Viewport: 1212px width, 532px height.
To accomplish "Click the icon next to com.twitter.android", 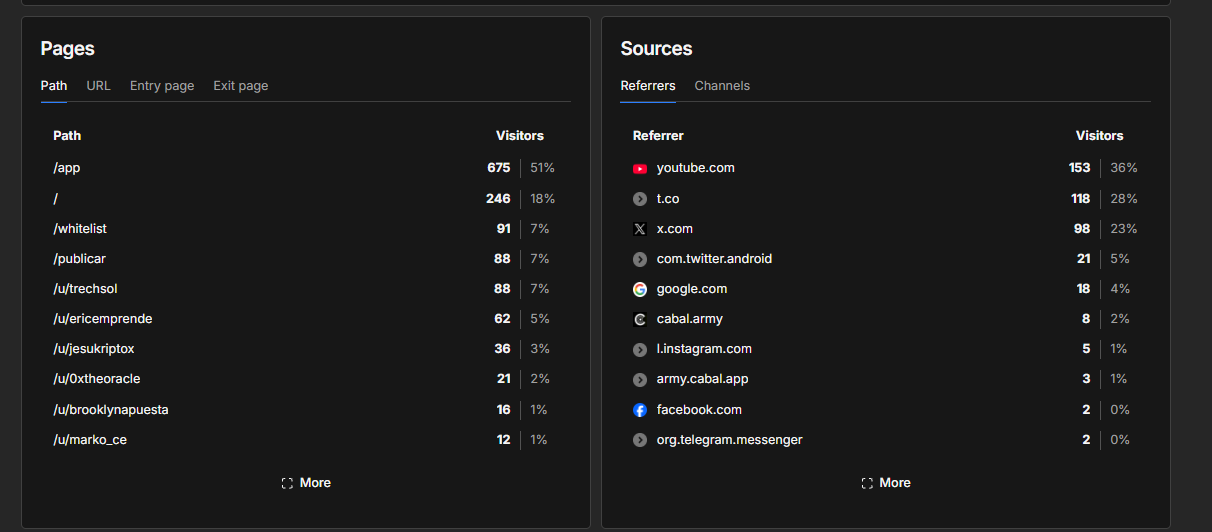I will (640, 259).
